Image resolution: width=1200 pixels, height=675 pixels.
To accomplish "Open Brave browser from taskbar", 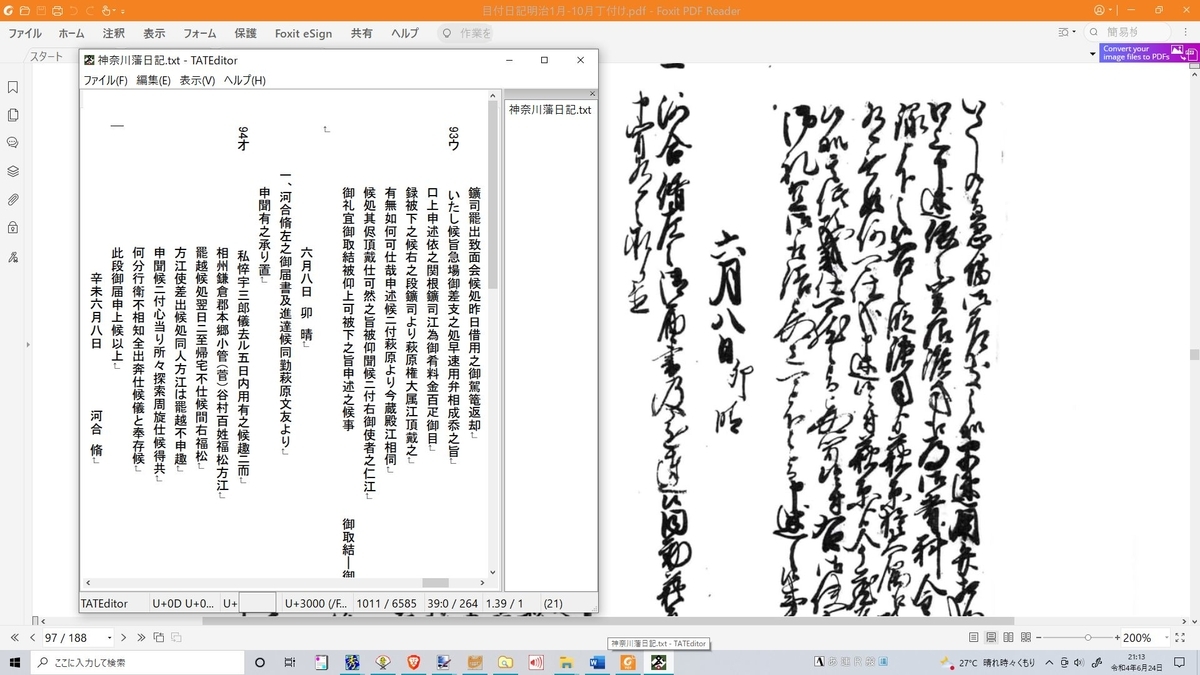I will coord(413,662).
